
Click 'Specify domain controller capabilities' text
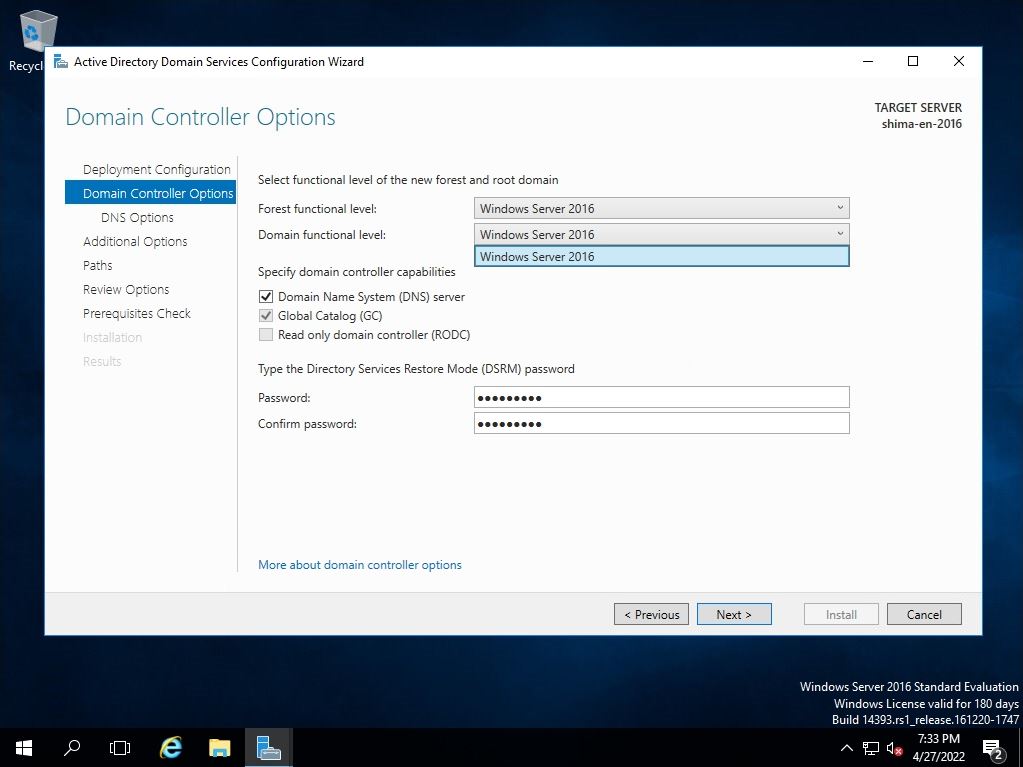pyautogui.click(x=356, y=272)
